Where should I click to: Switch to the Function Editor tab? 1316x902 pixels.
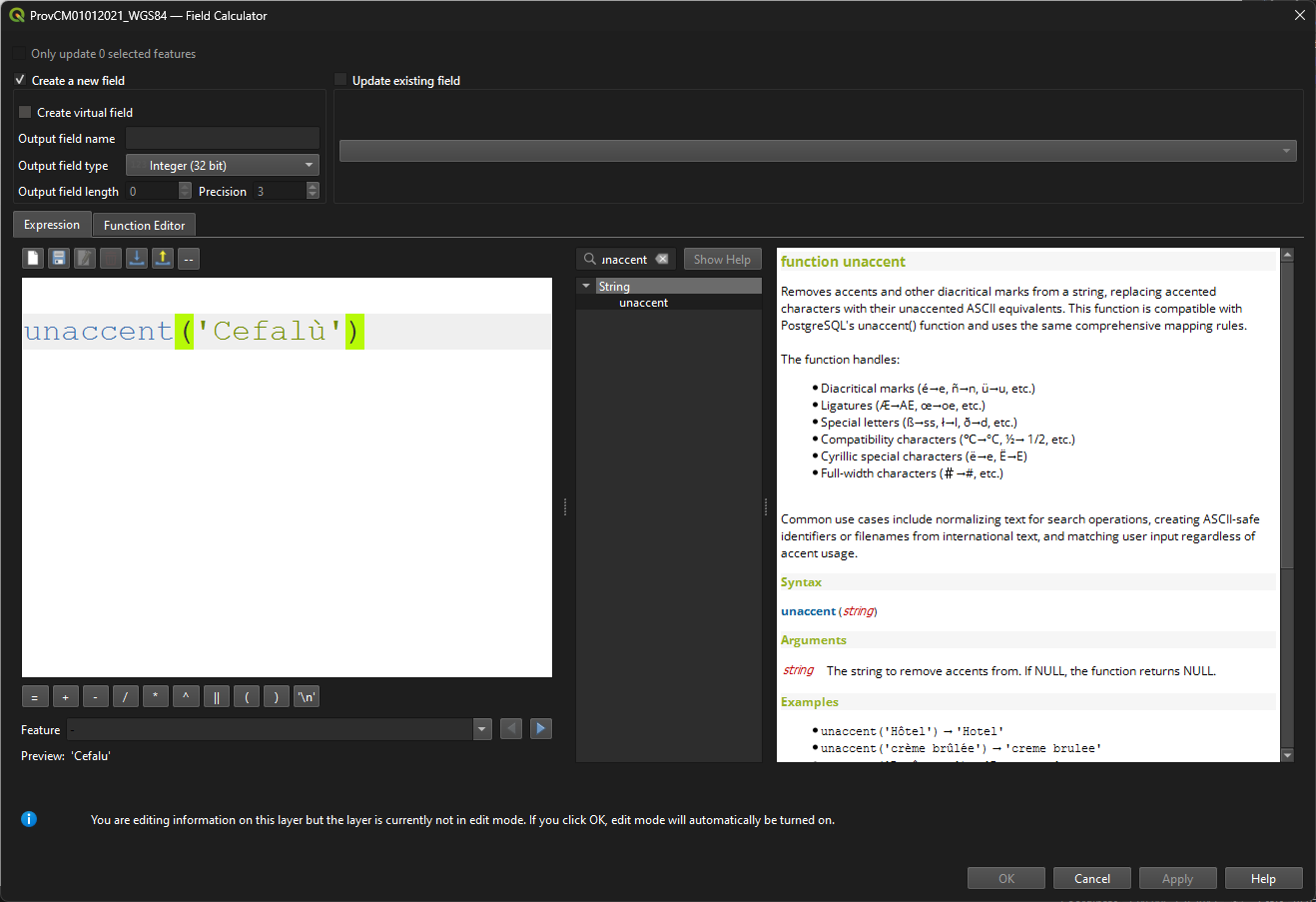tap(144, 226)
